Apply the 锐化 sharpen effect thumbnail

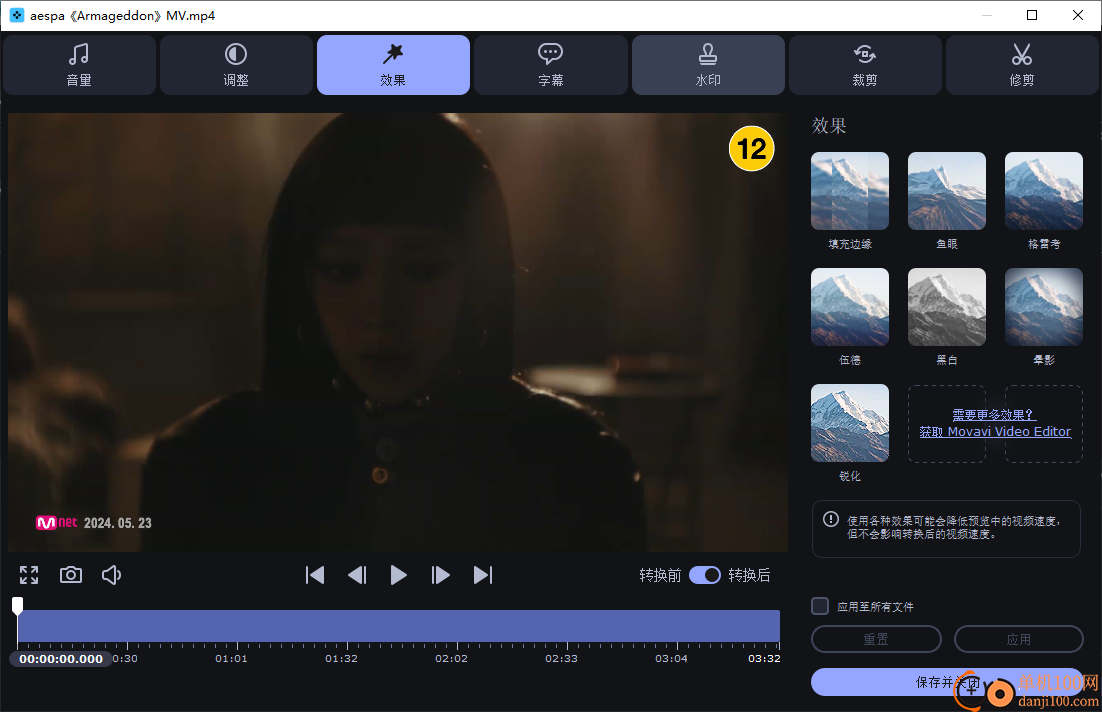pos(850,423)
